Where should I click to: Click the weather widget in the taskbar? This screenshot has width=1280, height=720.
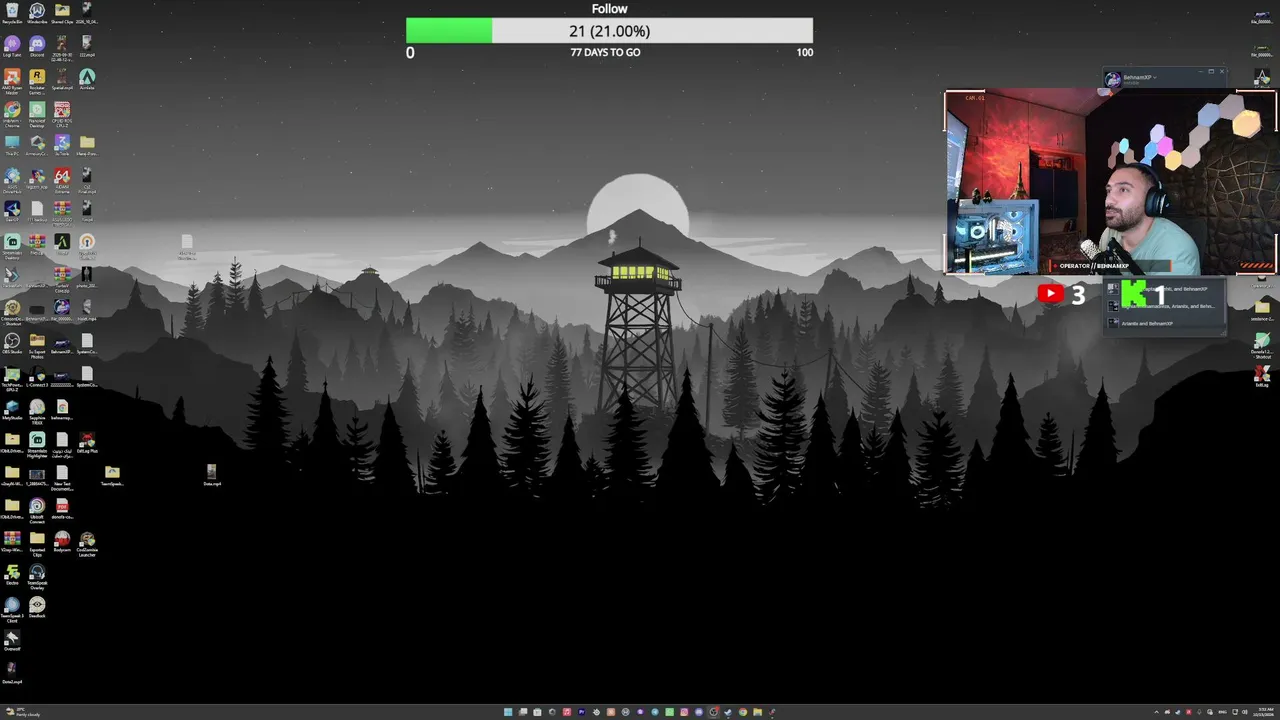(22, 712)
